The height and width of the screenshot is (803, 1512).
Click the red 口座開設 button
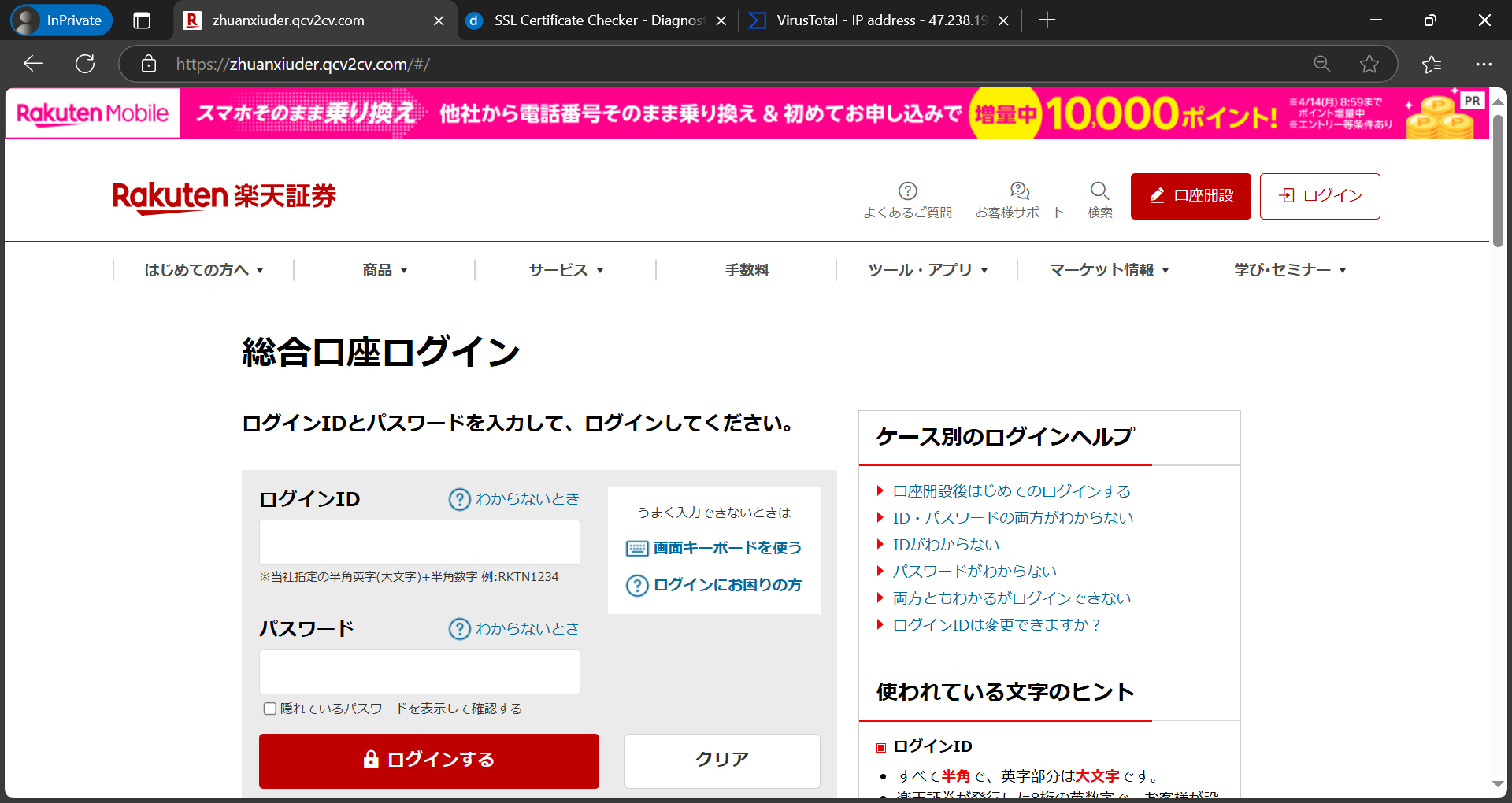coord(1191,196)
